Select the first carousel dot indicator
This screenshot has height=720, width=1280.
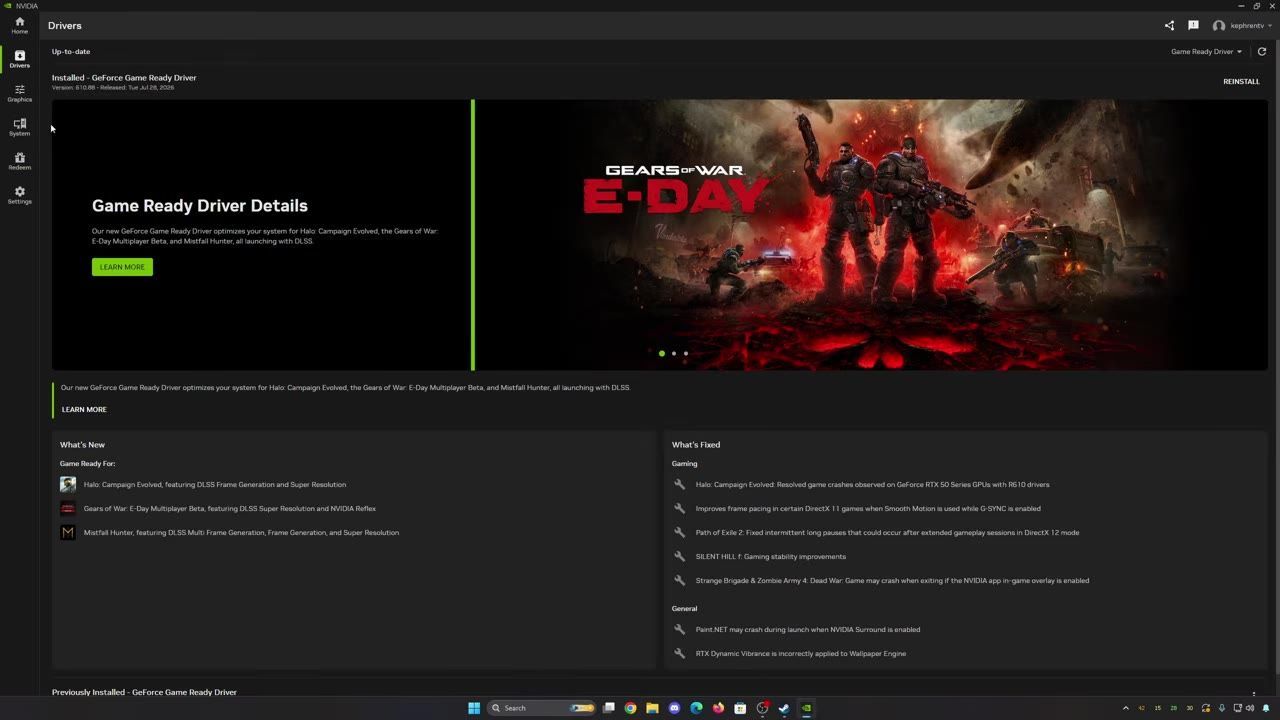pos(662,353)
